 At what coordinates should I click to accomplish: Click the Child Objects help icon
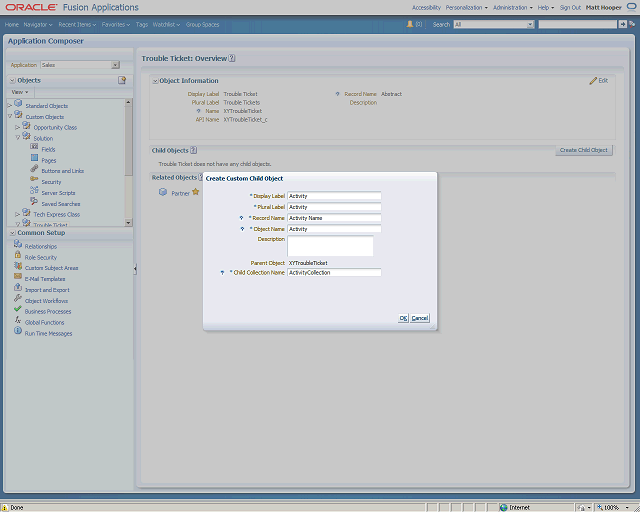[x=193, y=150]
